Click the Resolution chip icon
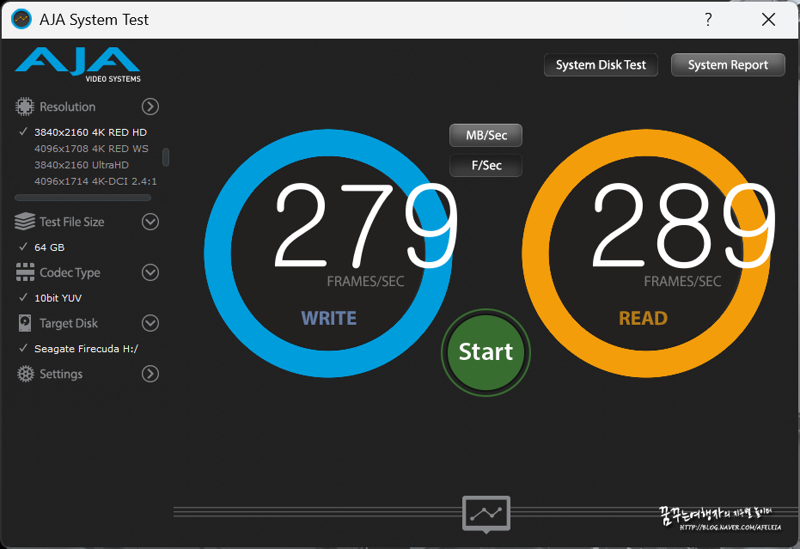Image resolution: width=800 pixels, height=549 pixels. [24, 107]
